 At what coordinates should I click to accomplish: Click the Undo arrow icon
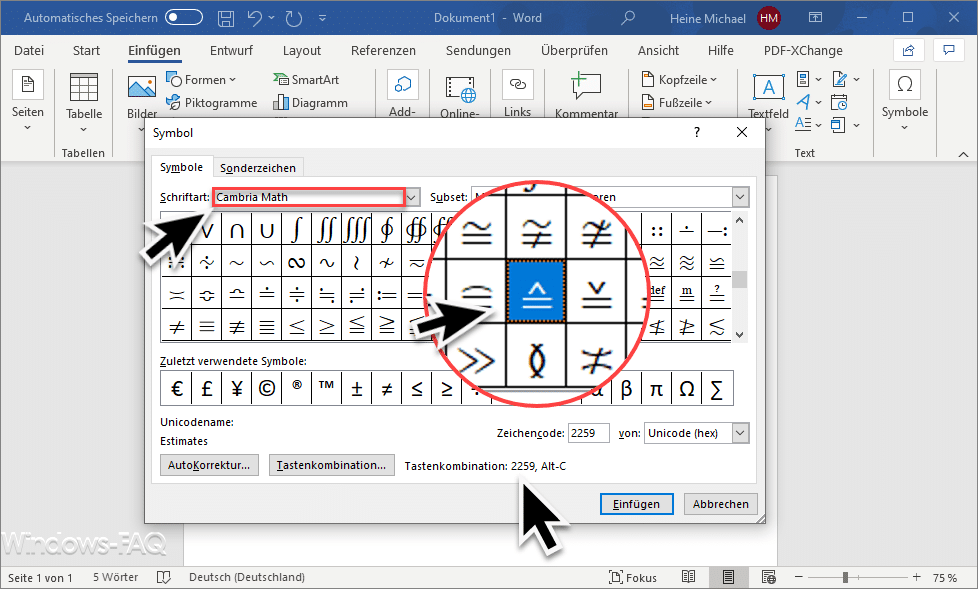pyautogui.click(x=254, y=18)
